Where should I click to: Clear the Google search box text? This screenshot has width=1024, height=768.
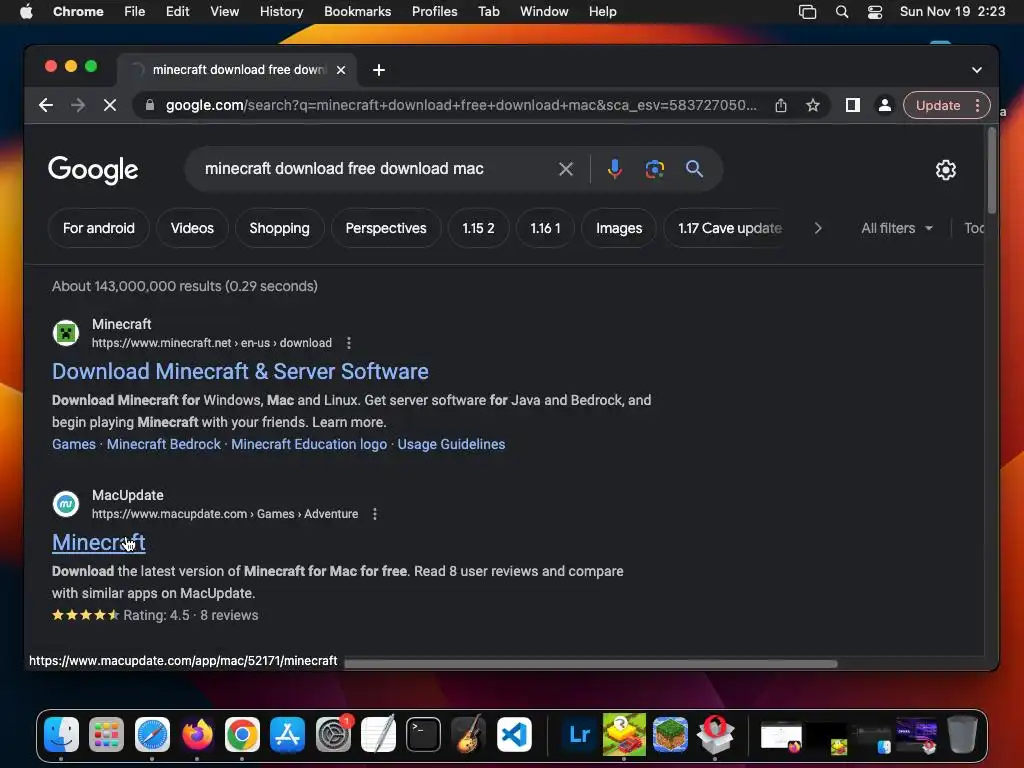pyautogui.click(x=566, y=169)
